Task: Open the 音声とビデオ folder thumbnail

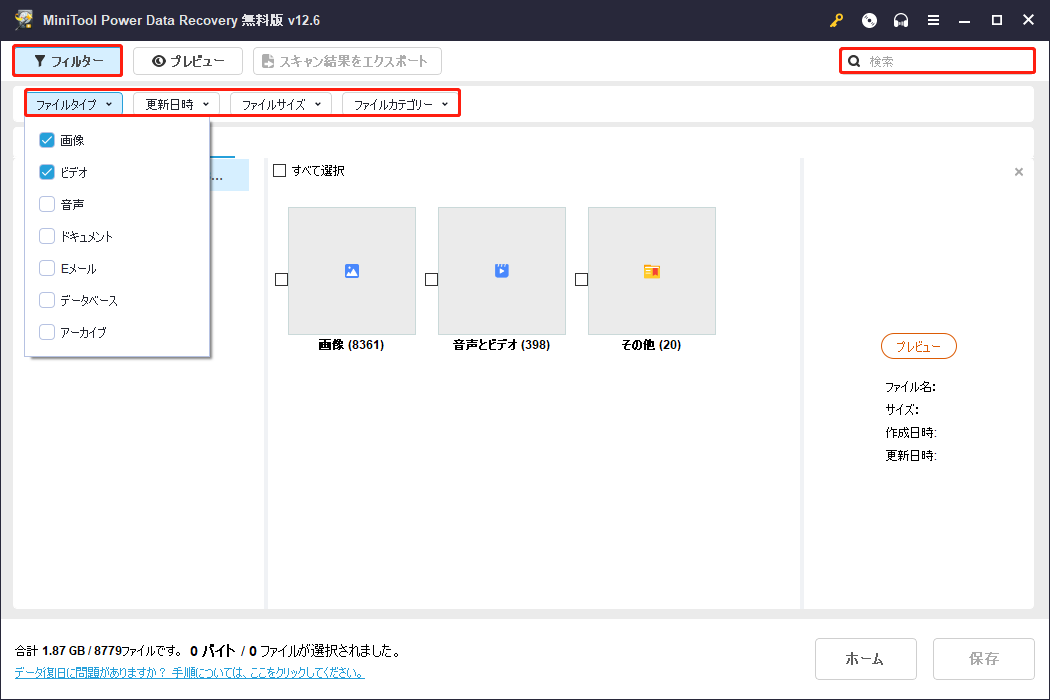Action: tap(501, 270)
